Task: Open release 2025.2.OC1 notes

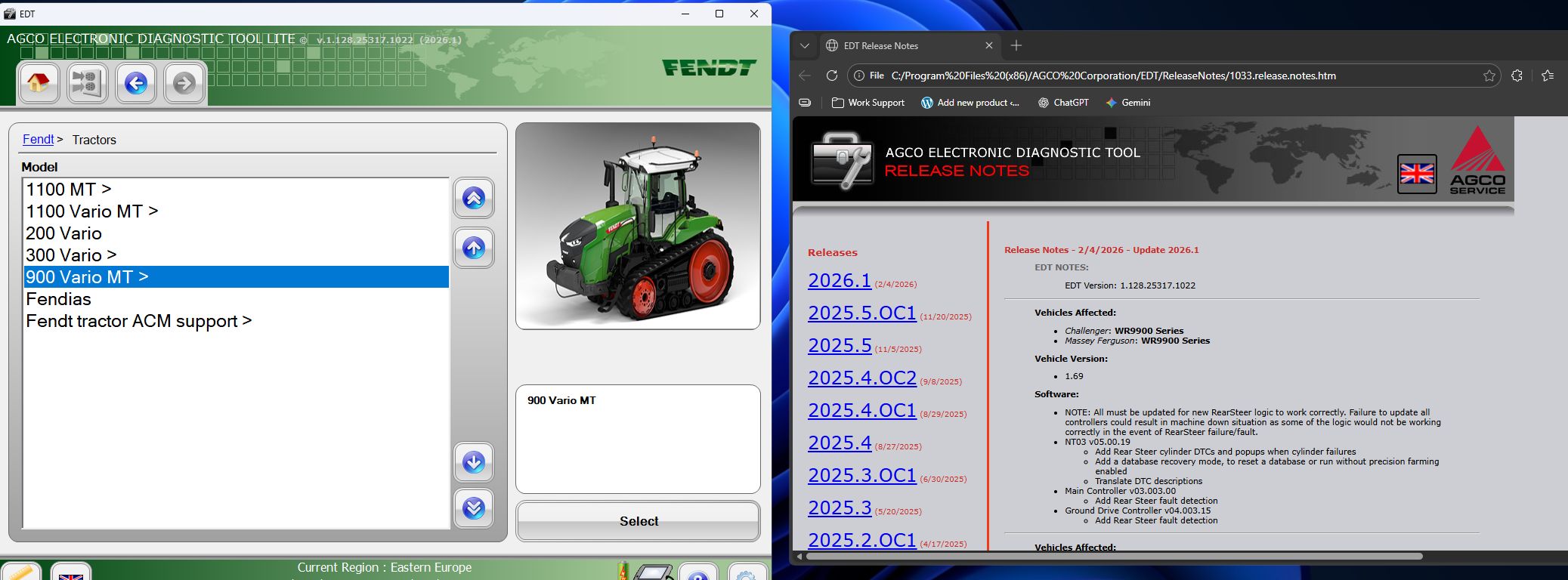Action: [x=862, y=540]
